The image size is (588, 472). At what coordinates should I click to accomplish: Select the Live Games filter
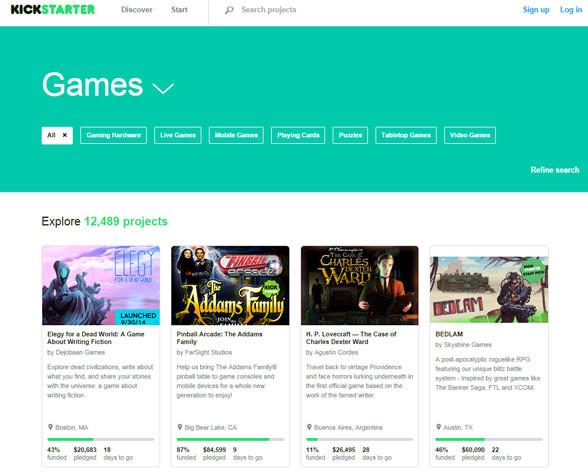(x=178, y=135)
